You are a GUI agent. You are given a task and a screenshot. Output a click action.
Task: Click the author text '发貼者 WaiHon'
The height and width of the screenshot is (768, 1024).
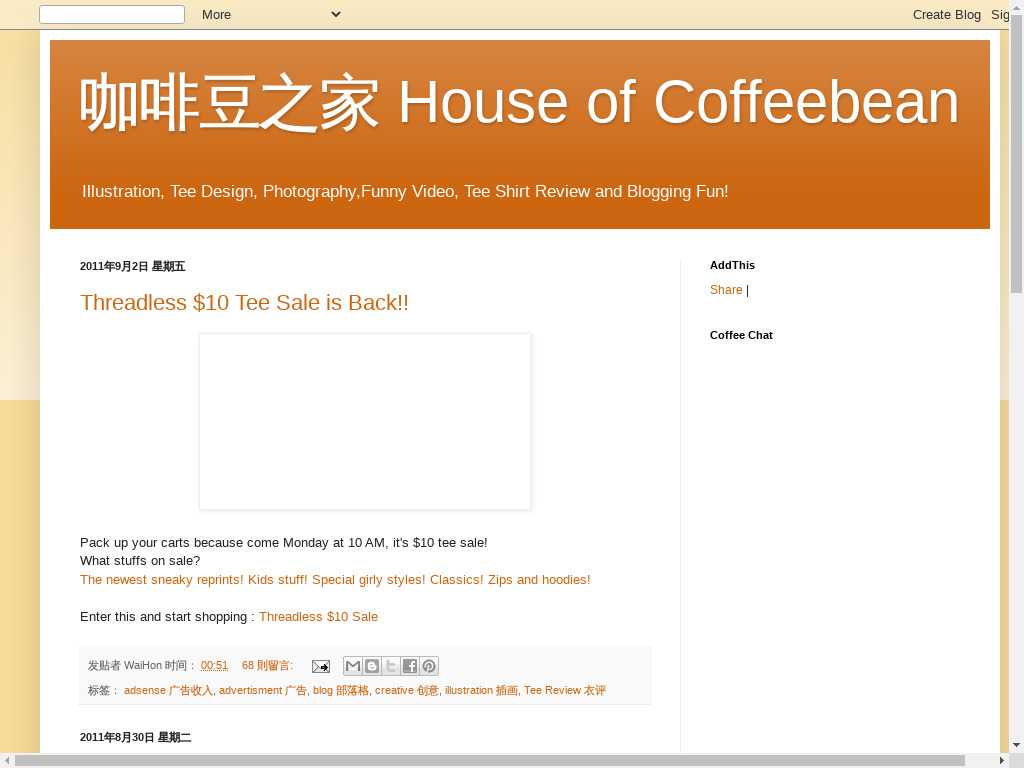[x=125, y=665]
